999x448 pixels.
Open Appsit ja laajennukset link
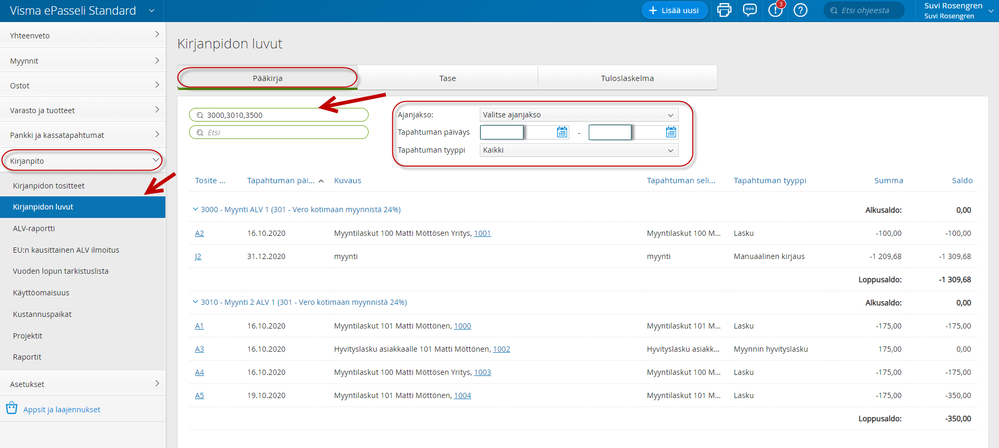click(61, 410)
